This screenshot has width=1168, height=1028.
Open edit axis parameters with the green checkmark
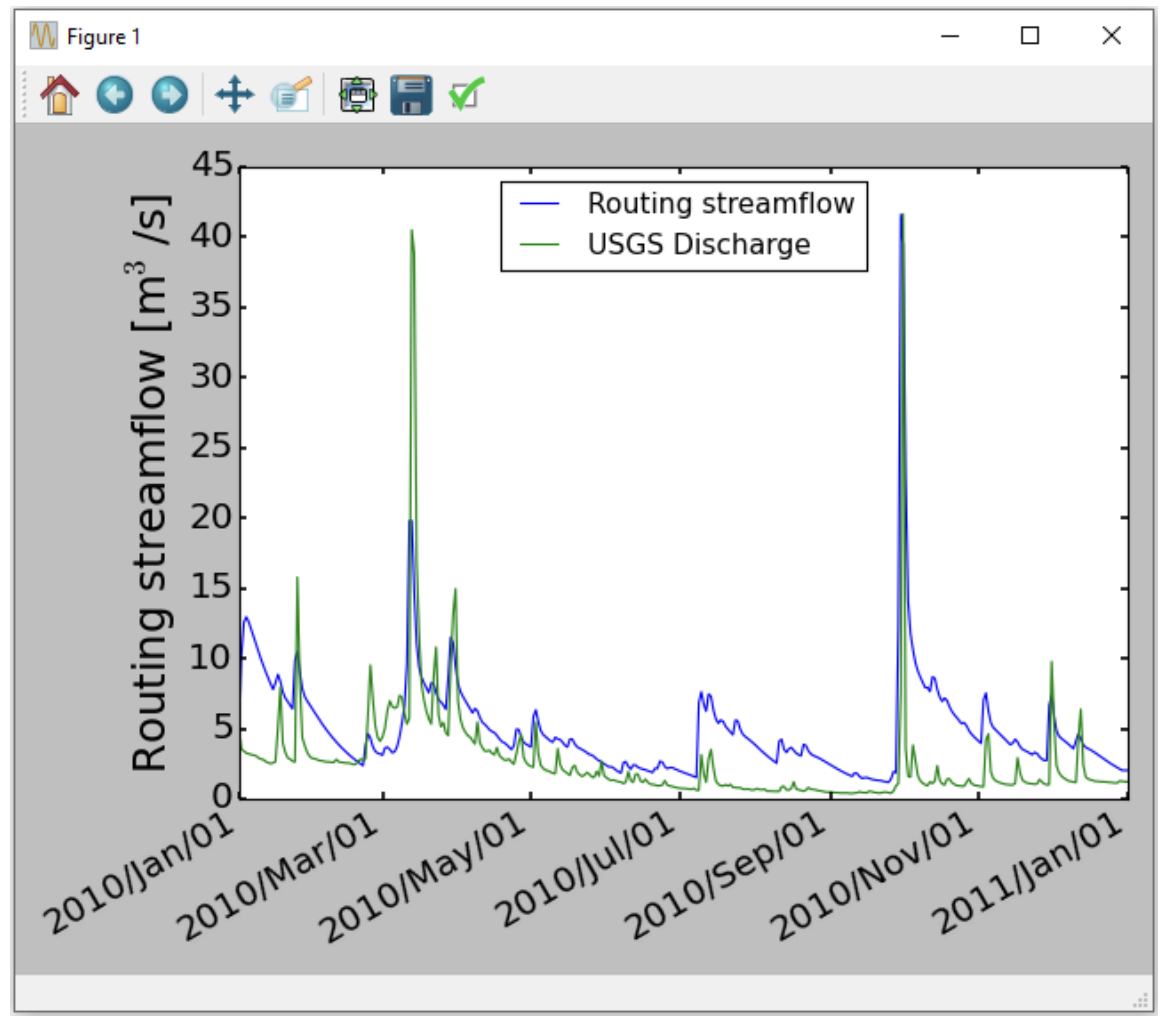466,95
